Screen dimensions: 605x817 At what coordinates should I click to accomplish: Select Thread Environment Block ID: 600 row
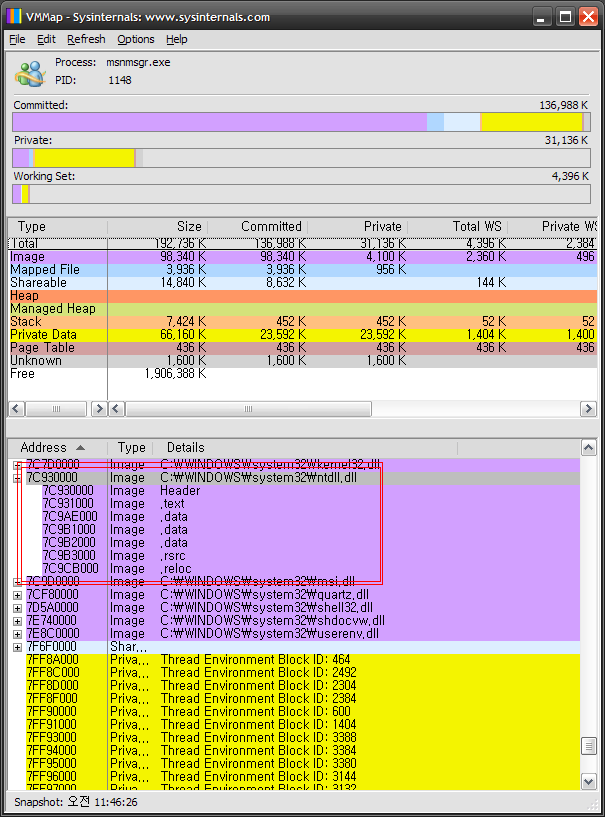coord(302,712)
